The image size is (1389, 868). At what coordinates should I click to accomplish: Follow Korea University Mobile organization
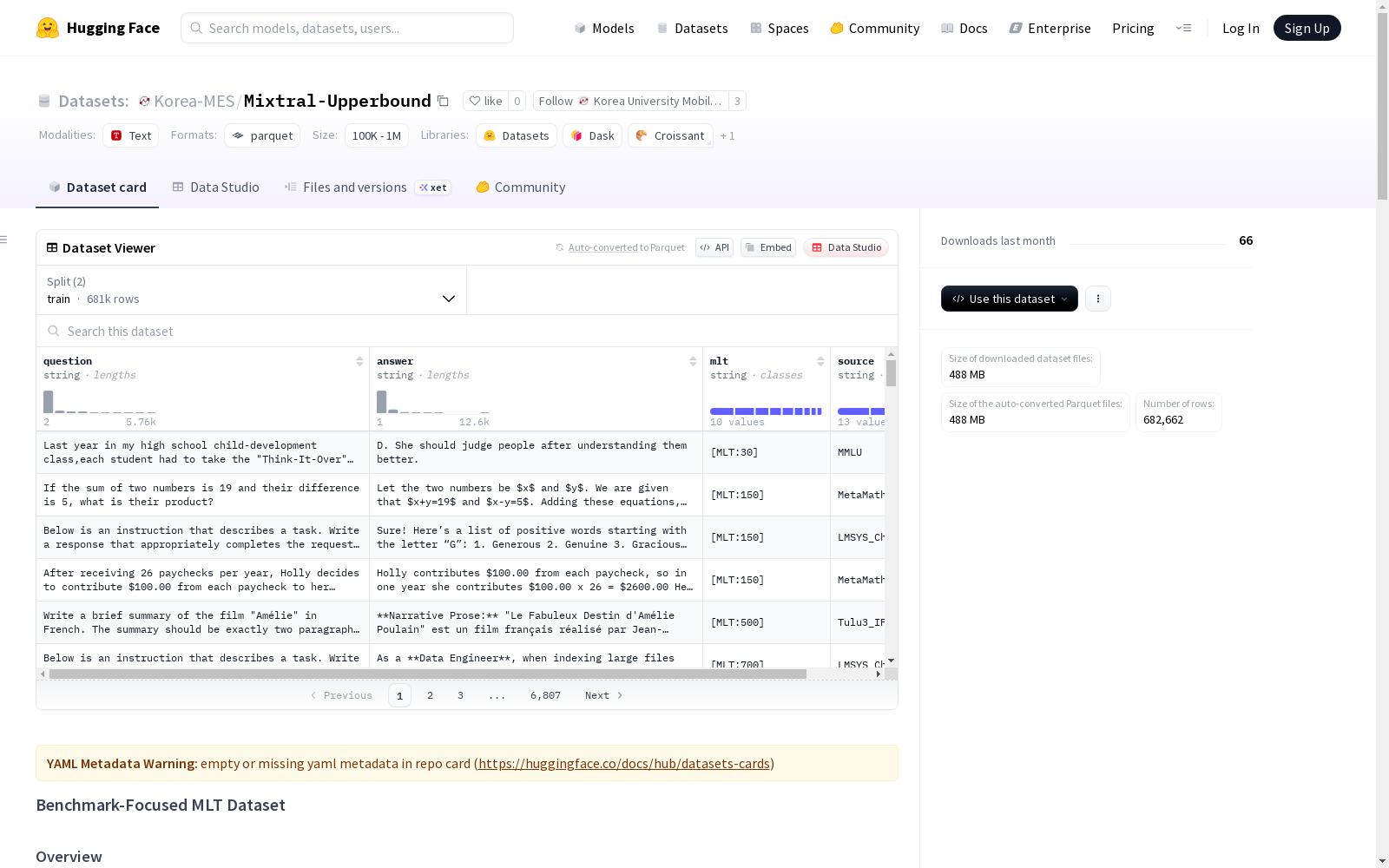pyautogui.click(x=630, y=101)
